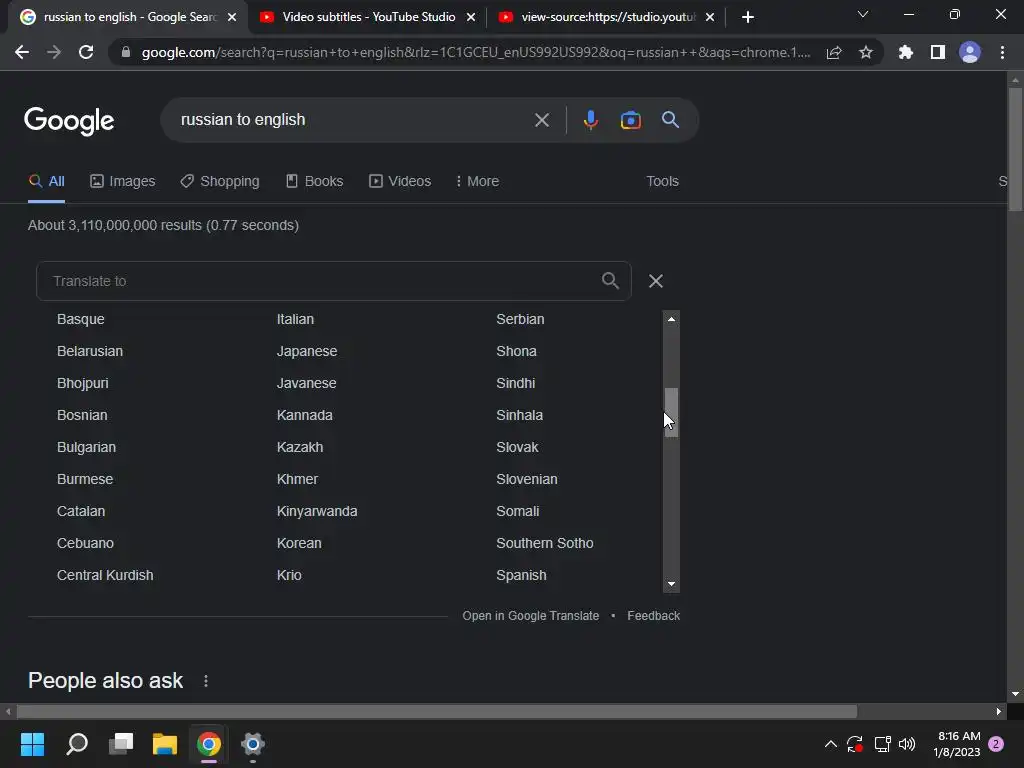The height and width of the screenshot is (768, 1024).
Task: Select the All results tab
Action: point(46,182)
